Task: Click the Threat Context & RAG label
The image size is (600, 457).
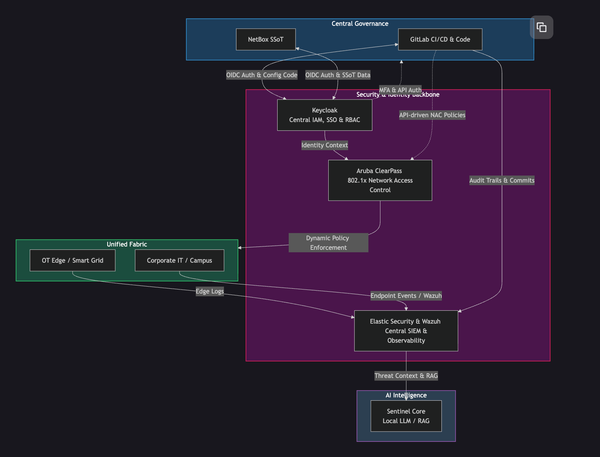Action: [406, 375]
